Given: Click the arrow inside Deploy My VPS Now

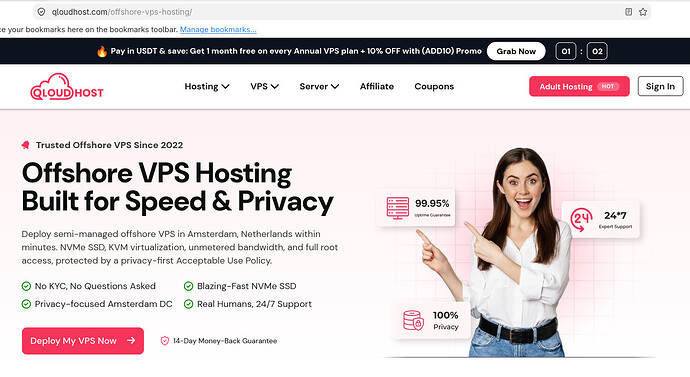Looking at the screenshot, I should (x=131, y=340).
